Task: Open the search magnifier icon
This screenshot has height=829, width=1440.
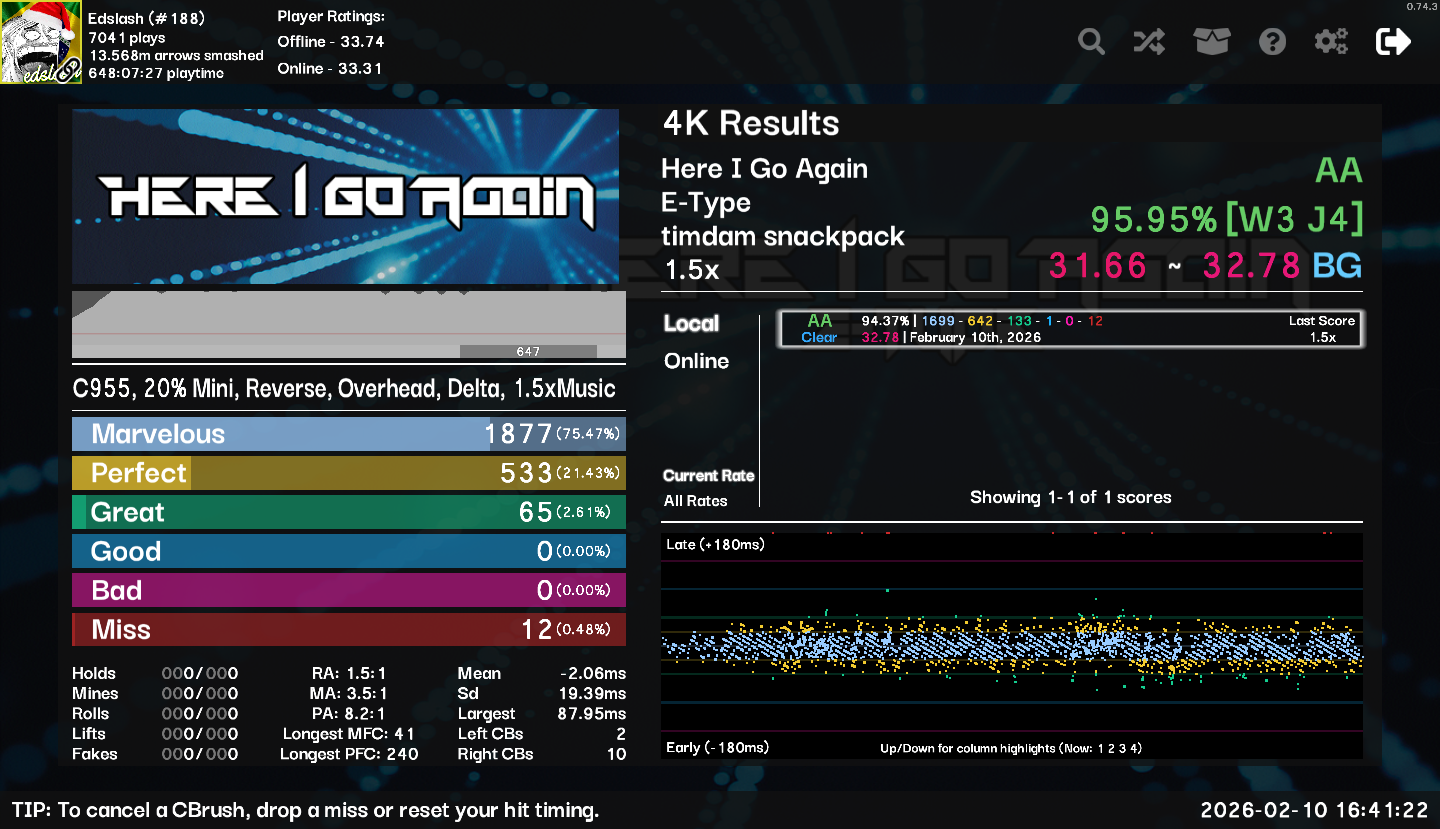Action: [1091, 42]
